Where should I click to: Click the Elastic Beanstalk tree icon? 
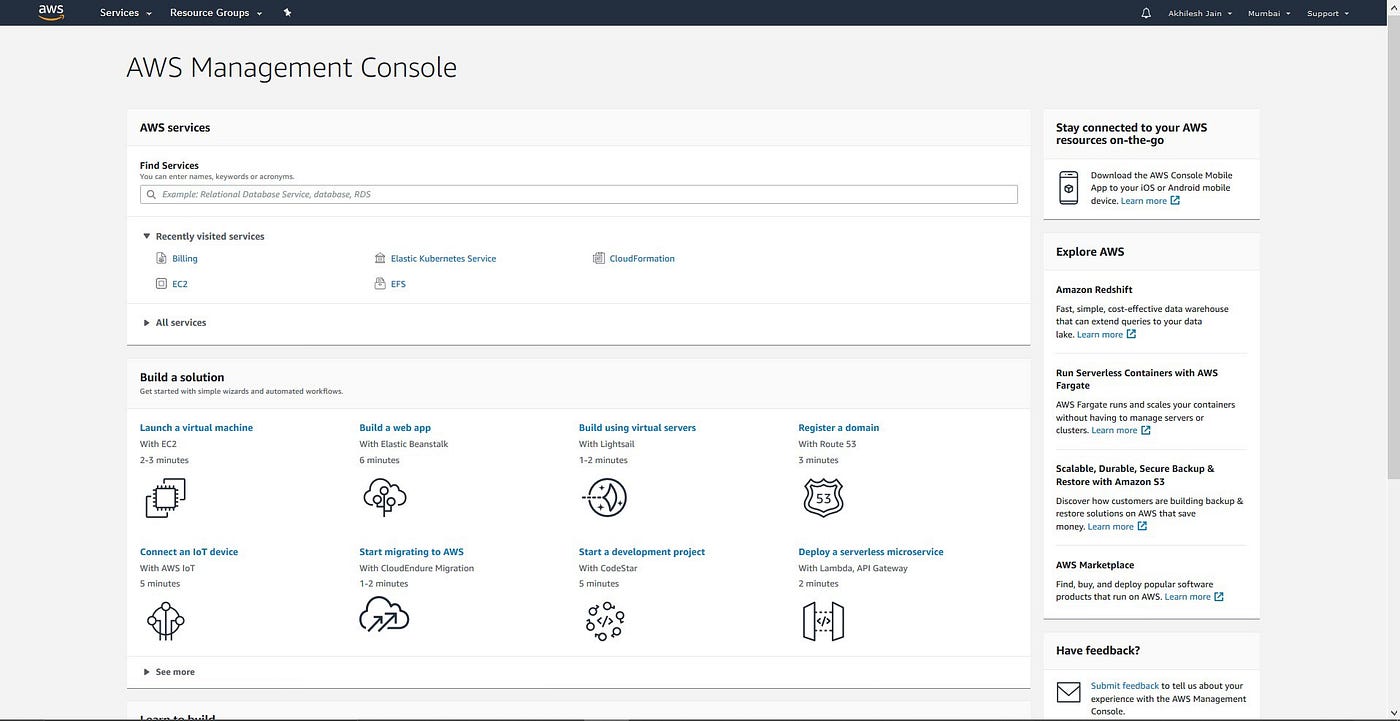[x=385, y=497]
